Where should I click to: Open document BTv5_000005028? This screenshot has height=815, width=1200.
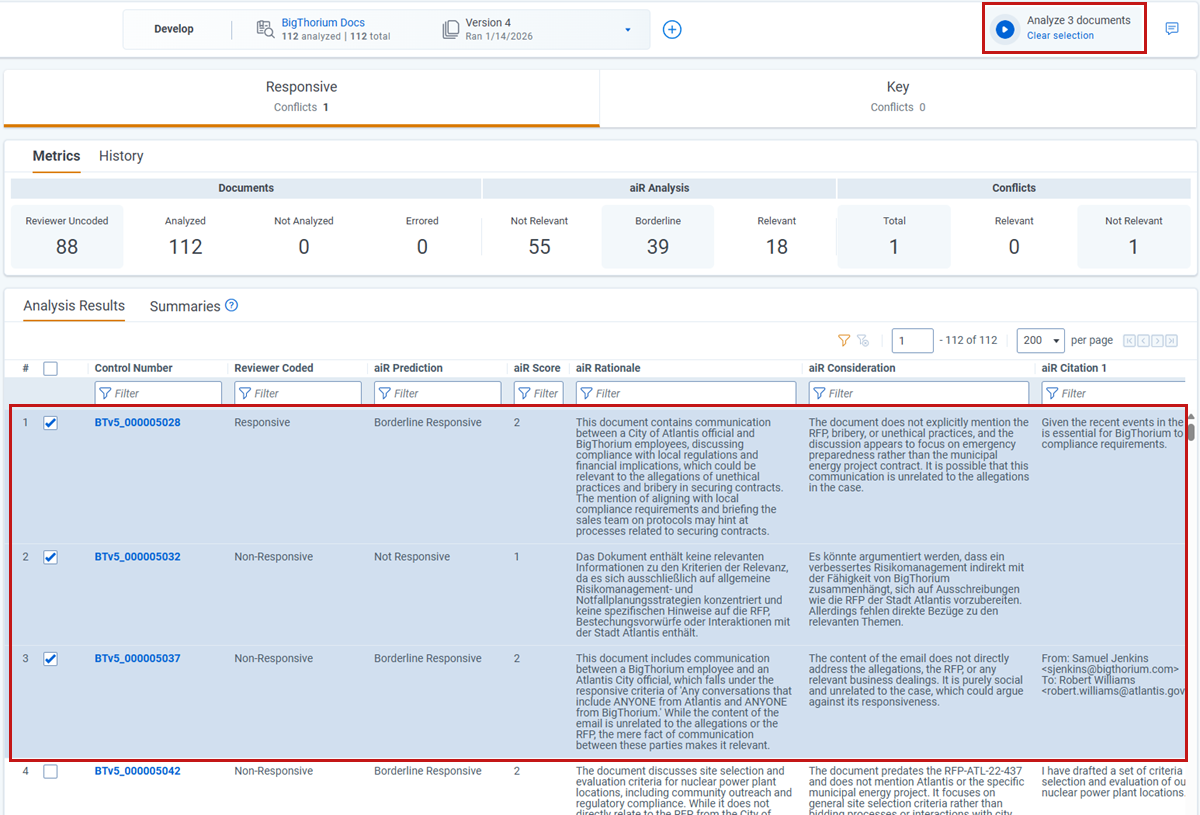point(138,423)
